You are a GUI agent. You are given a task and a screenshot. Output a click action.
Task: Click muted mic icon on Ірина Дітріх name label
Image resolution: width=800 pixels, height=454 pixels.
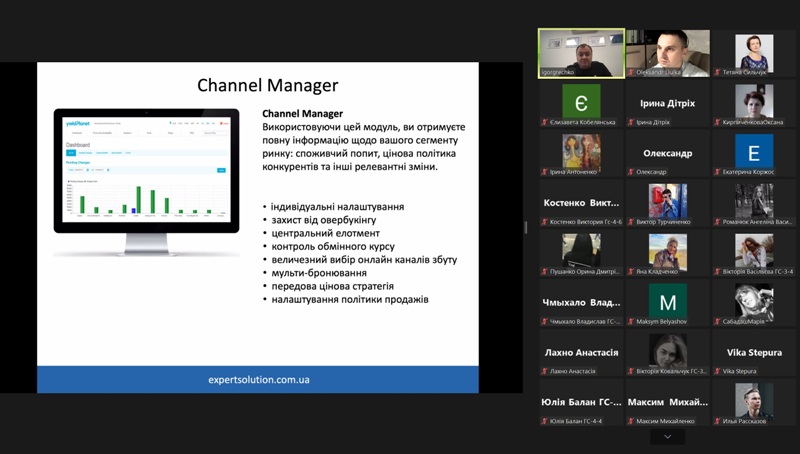tap(631, 122)
